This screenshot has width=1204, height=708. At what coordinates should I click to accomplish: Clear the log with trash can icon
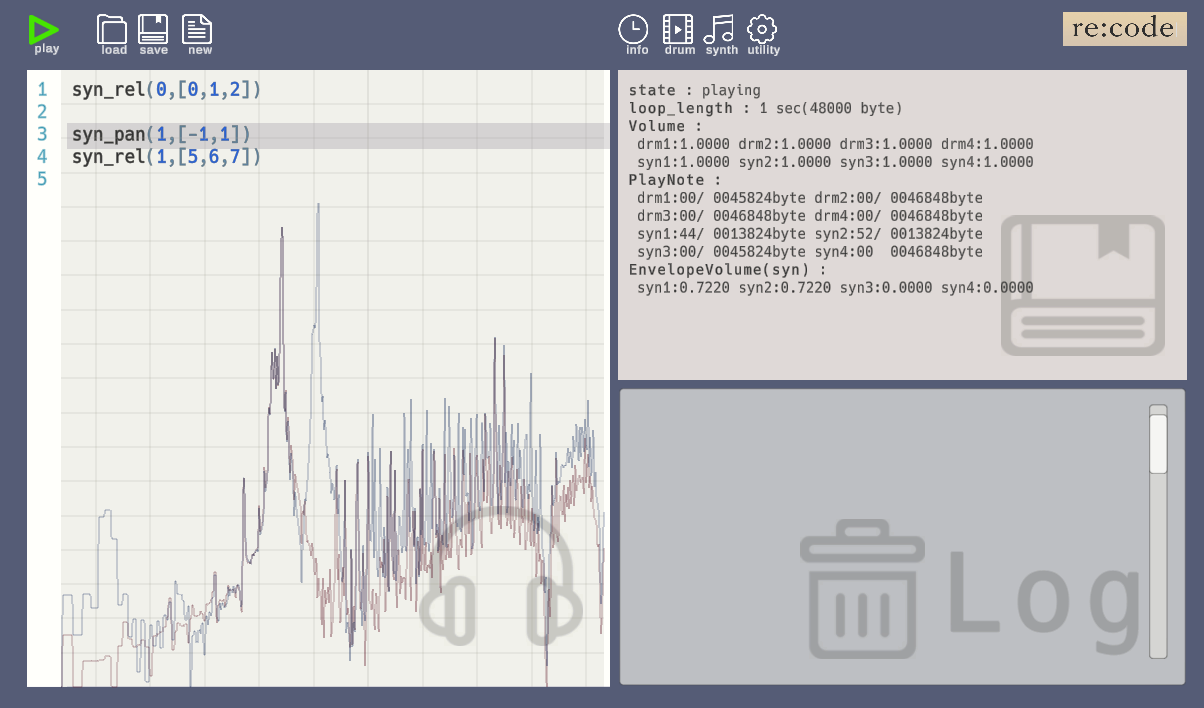tap(862, 589)
